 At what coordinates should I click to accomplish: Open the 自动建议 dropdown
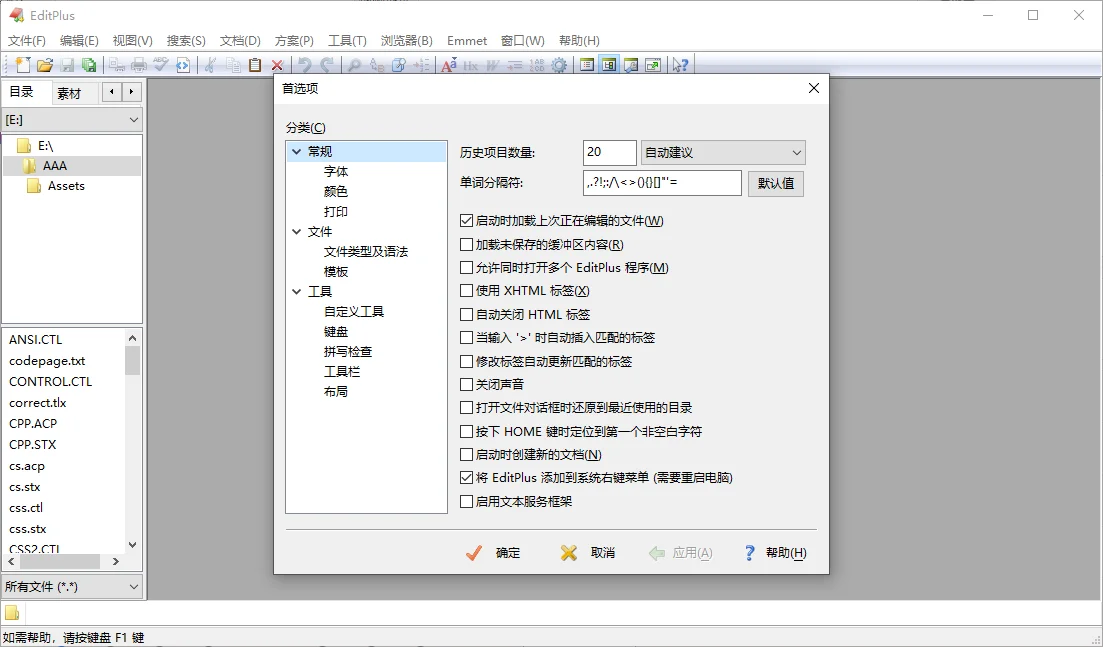tap(723, 153)
